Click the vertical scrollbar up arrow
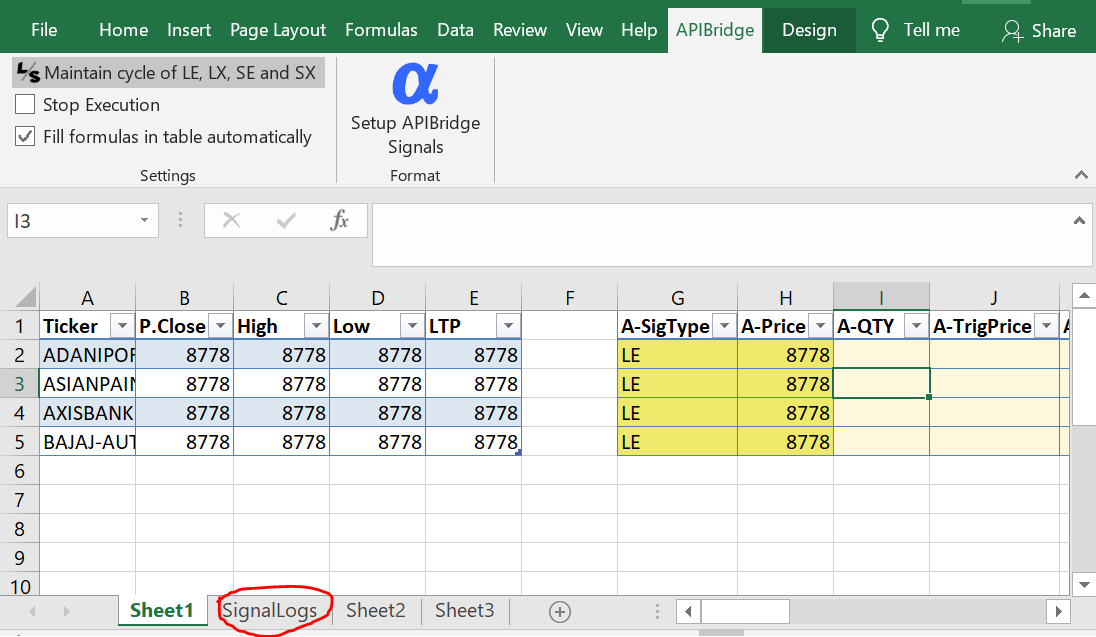Screen dimensions: 1096x637 [1083, 296]
